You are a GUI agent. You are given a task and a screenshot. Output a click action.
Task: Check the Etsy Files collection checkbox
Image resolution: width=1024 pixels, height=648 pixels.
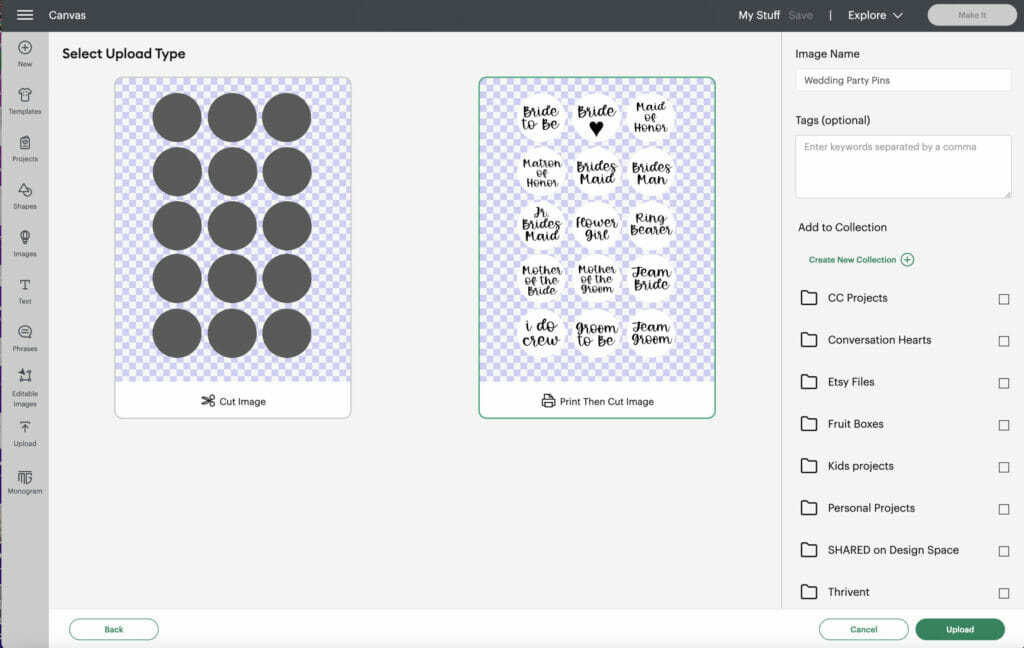click(1004, 383)
